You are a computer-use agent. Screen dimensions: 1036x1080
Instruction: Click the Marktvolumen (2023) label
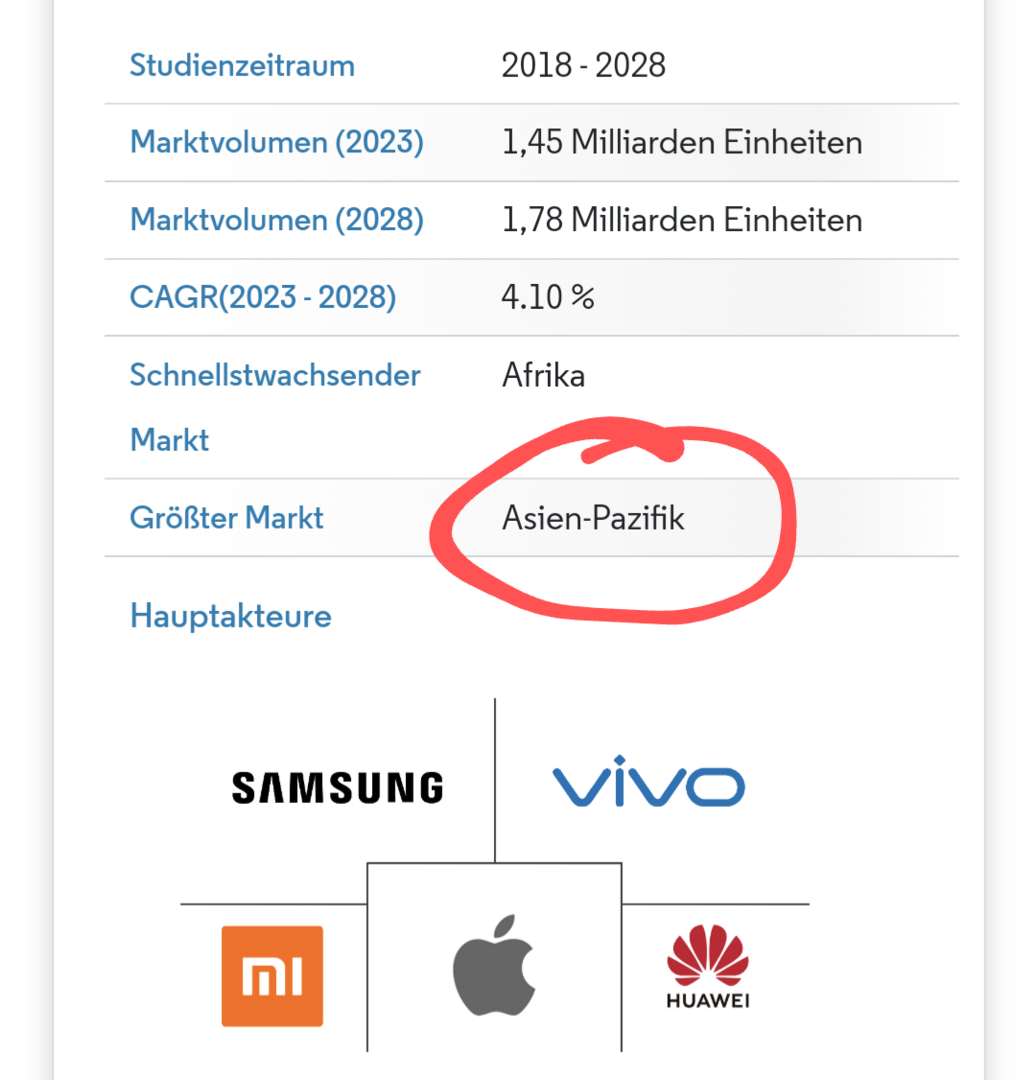pos(277,142)
